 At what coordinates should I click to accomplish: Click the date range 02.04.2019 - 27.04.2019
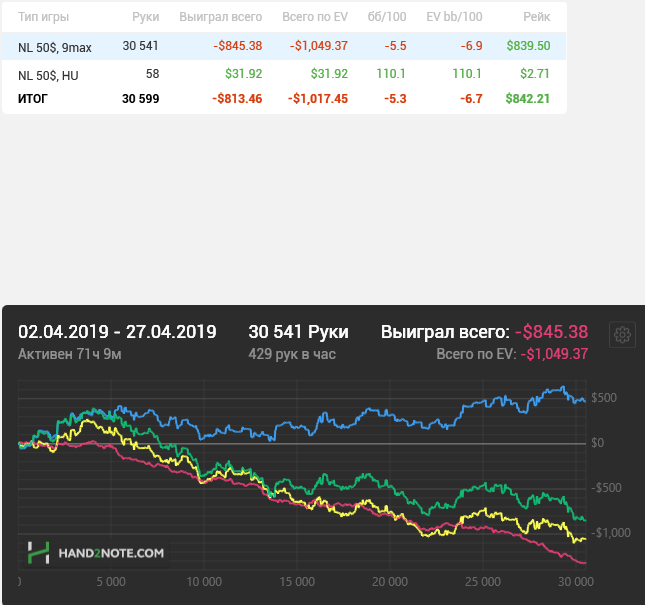pos(117,332)
